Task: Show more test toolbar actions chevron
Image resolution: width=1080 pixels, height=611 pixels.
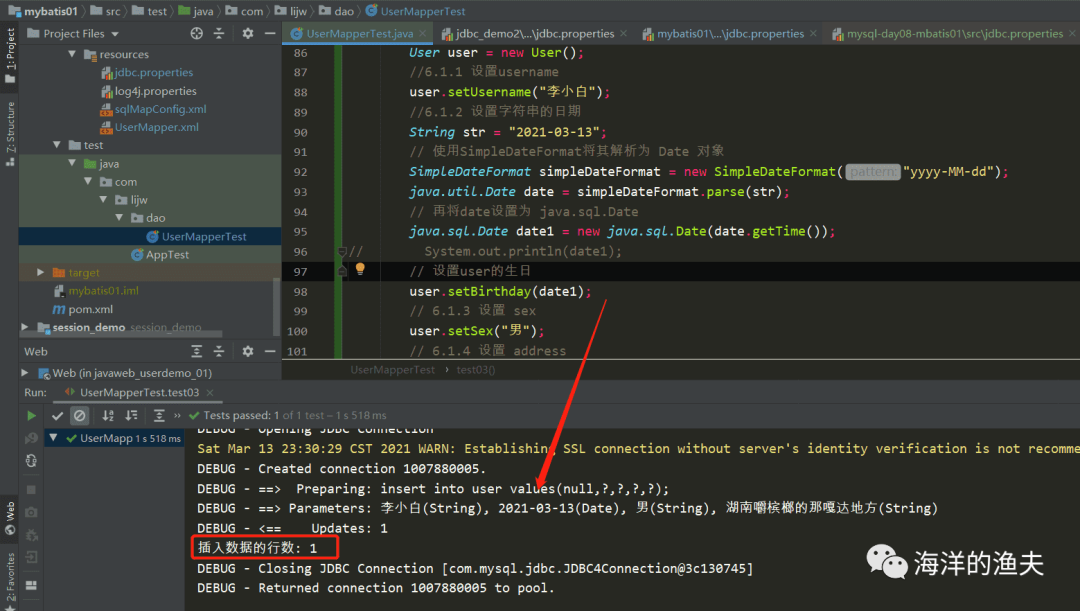Action: (x=177, y=415)
